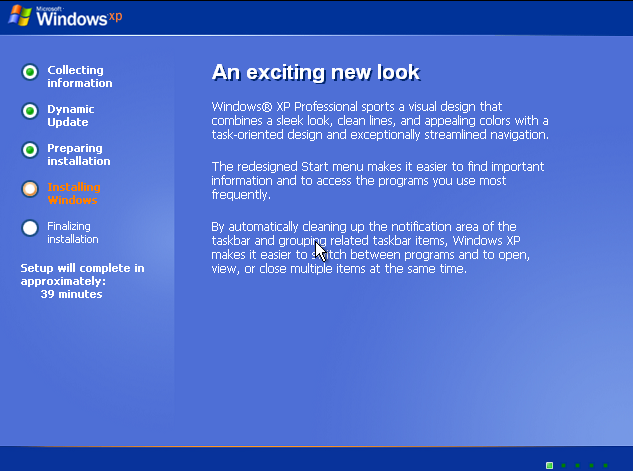Click the Preparing installation step indicator circle

pos(30,149)
